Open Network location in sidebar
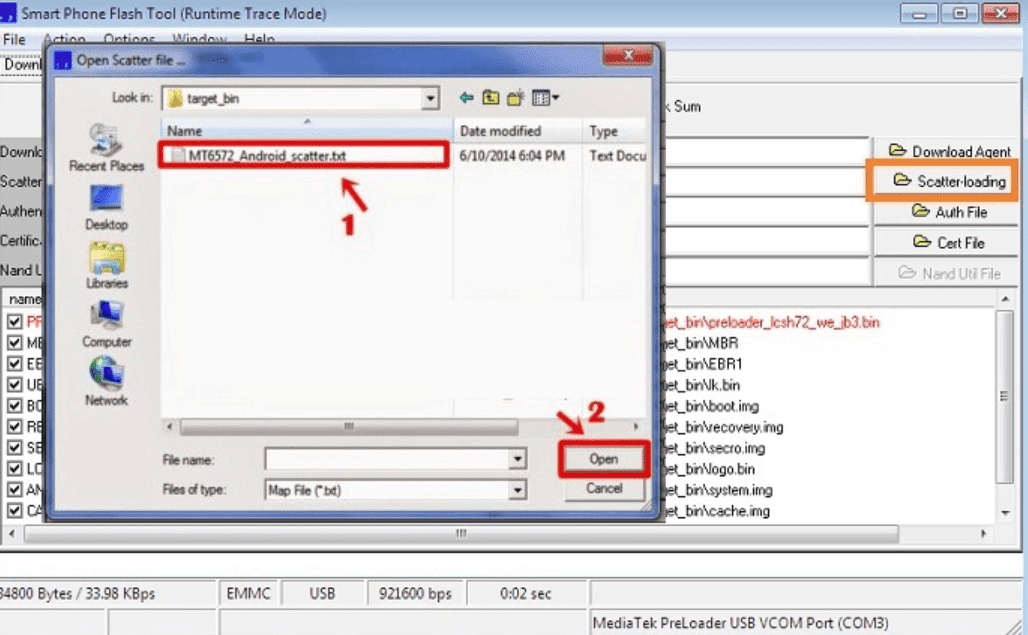 tap(106, 382)
